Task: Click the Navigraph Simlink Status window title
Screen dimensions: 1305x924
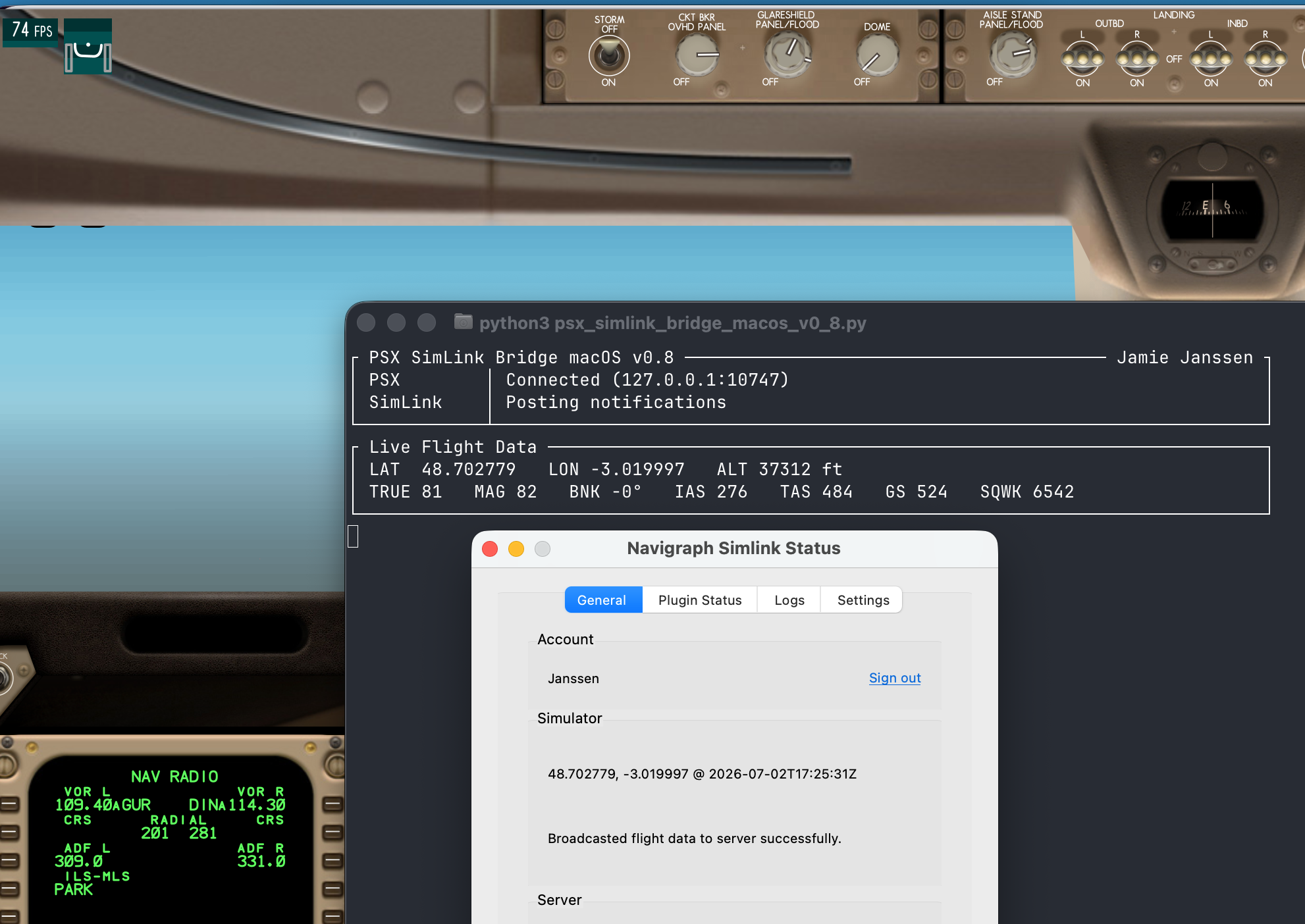Action: (x=733, y=548)
